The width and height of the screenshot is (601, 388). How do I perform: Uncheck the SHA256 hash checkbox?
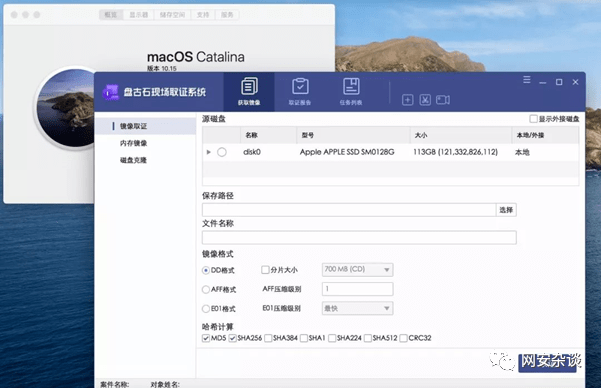[232, 338]
